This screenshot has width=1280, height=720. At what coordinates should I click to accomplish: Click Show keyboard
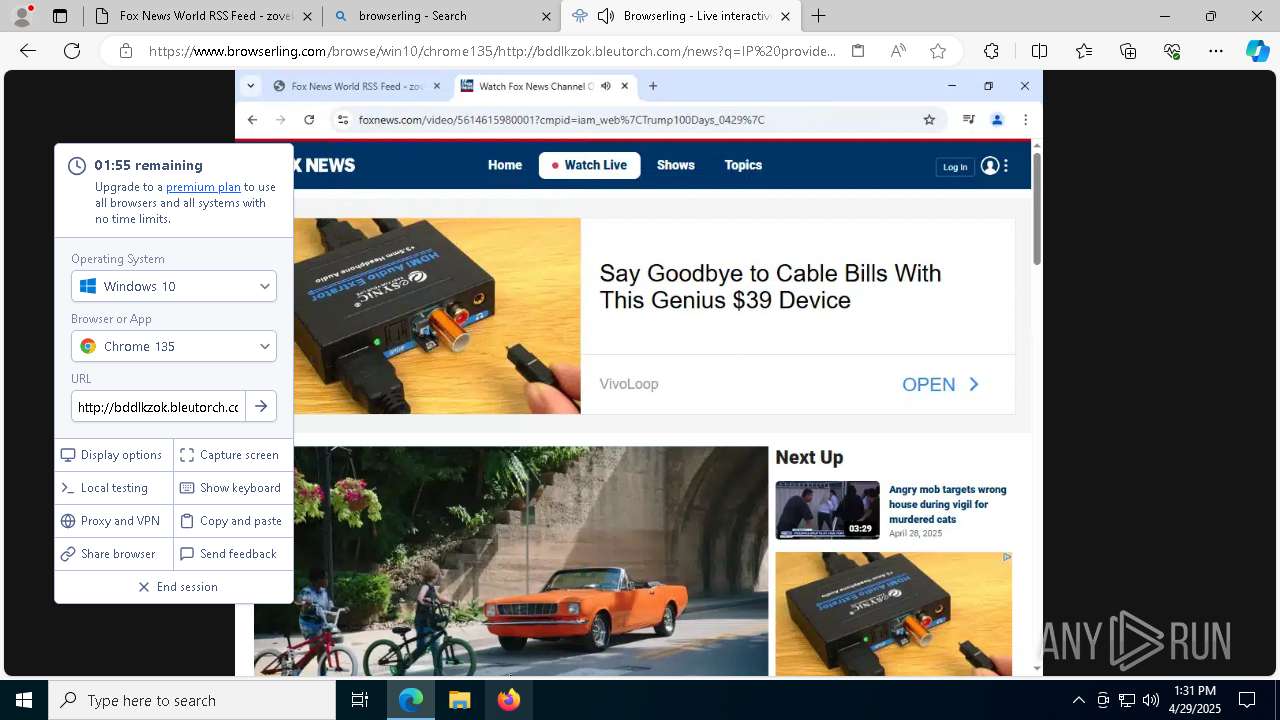coord(233,488)
